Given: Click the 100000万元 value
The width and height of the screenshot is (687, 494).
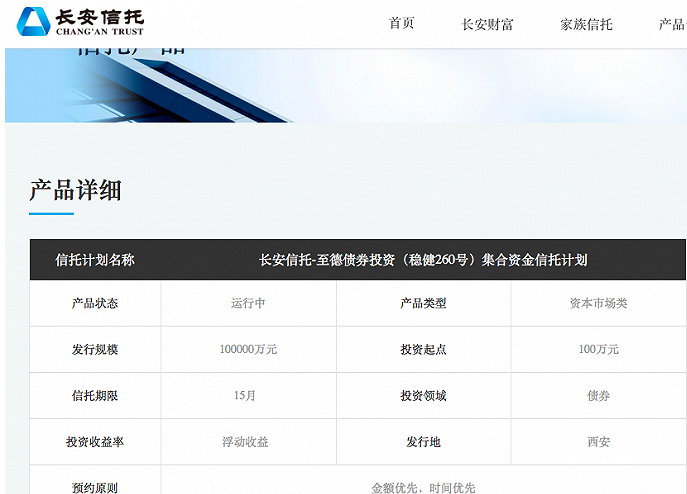Looking at the screenshot, I should [248, 349].
